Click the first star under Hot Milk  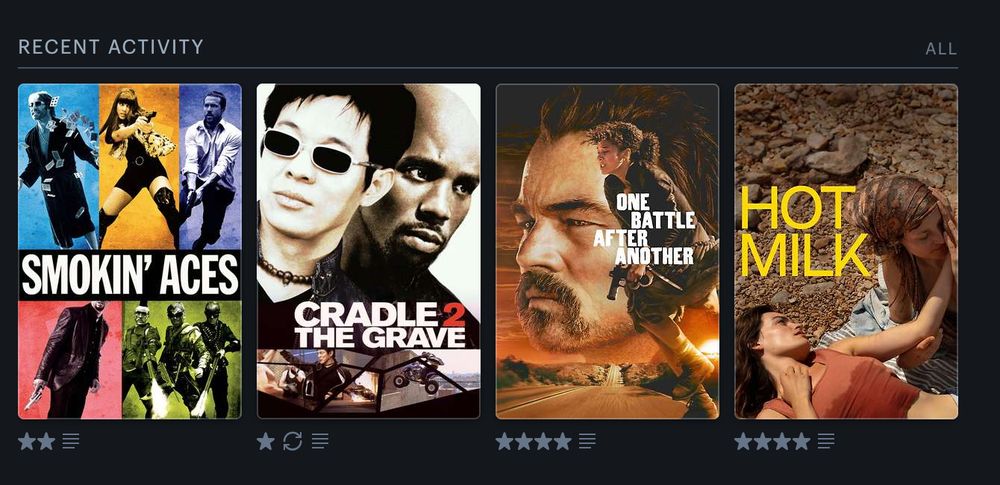(744, 441)
